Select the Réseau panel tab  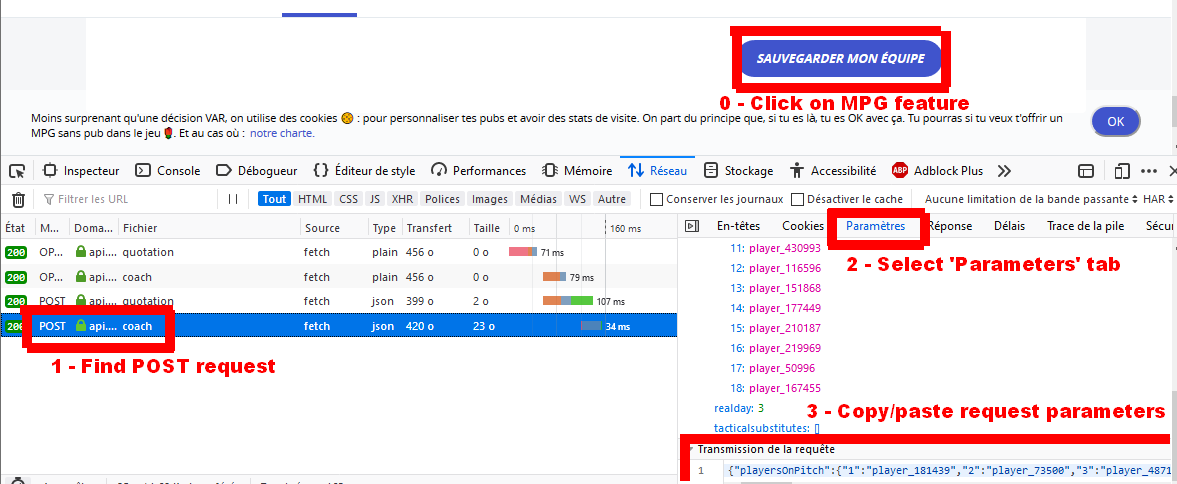(x=658, y=171)
